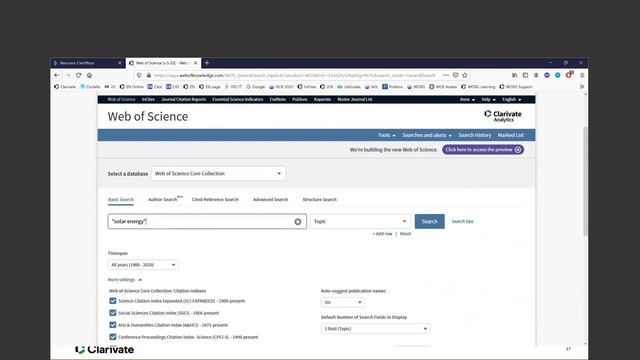Open the browser home page icon
This screenshot has width=640, height=360.
[x=89, y=75]
